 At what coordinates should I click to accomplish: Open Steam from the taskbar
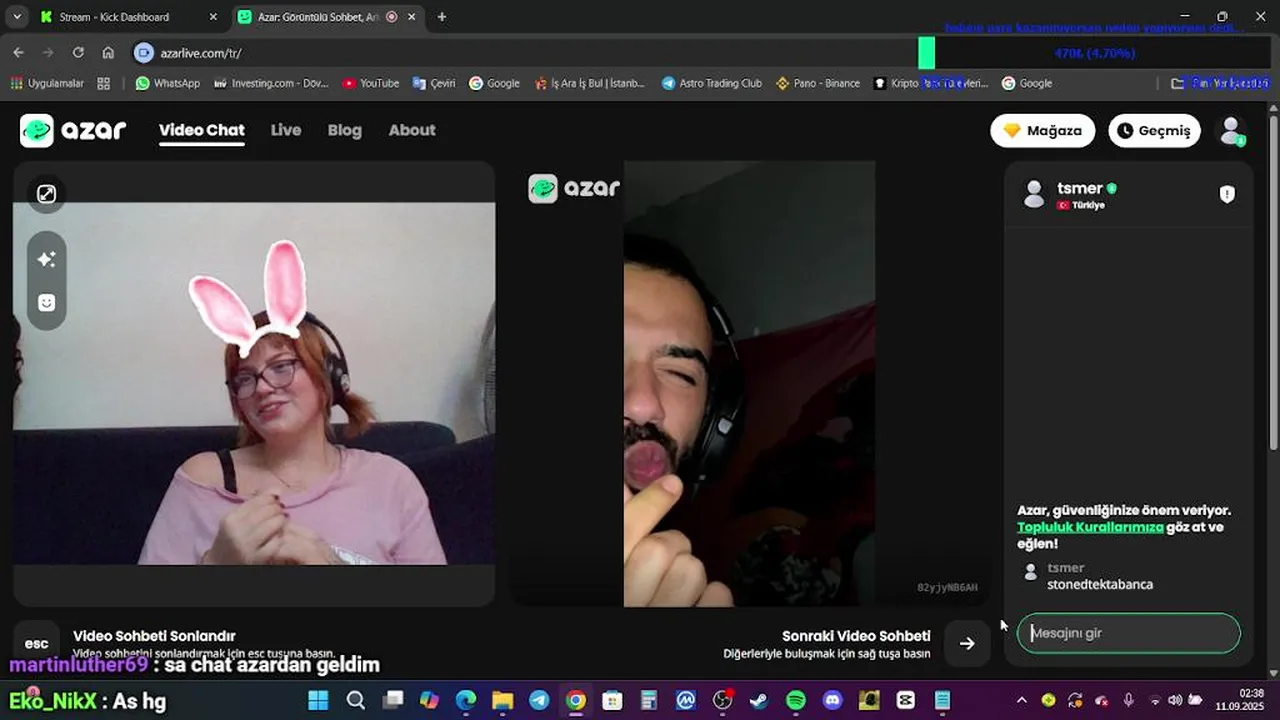pyautogui.click(x=759, y=700)
